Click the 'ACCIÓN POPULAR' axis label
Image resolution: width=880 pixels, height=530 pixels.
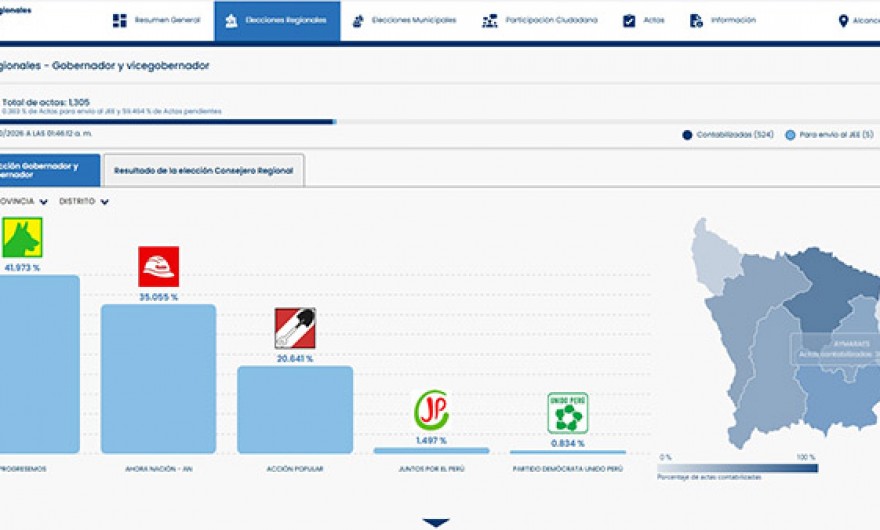[295, 469]
